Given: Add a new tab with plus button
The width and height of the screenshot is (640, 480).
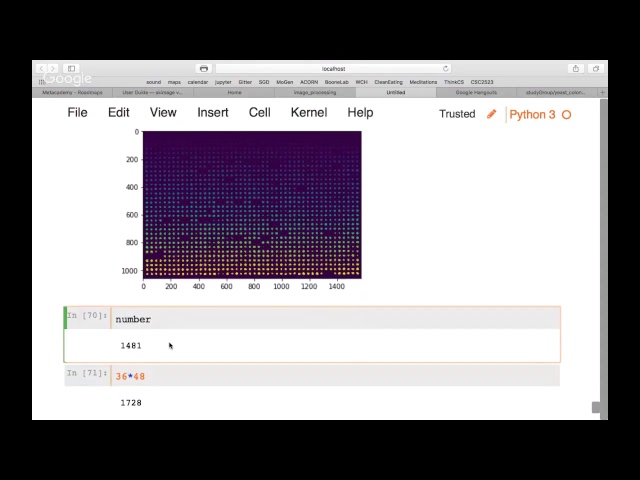Looking at the screenshot, I should point(602,93).
